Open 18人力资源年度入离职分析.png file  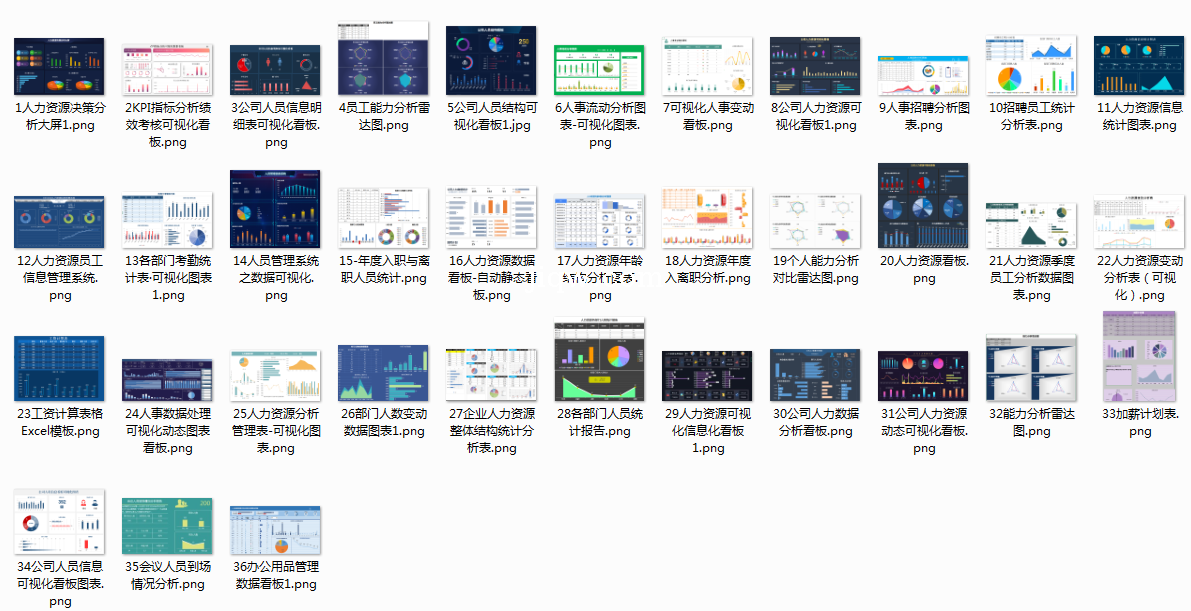tap(708, 218)
